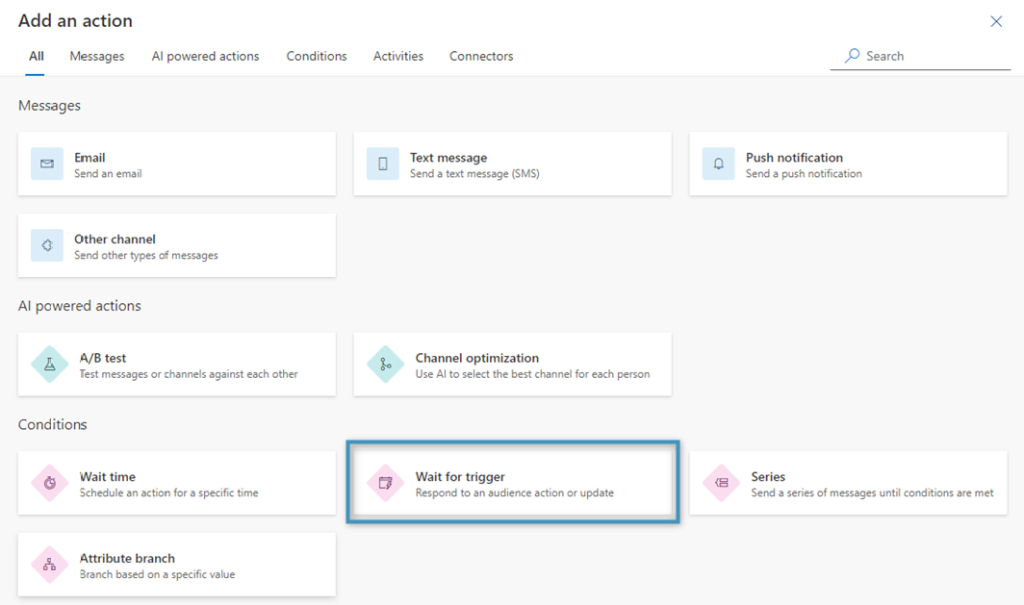Click 'Respond to an audience action or update'
Viewport: 1024px width, 605px height.
515,493
